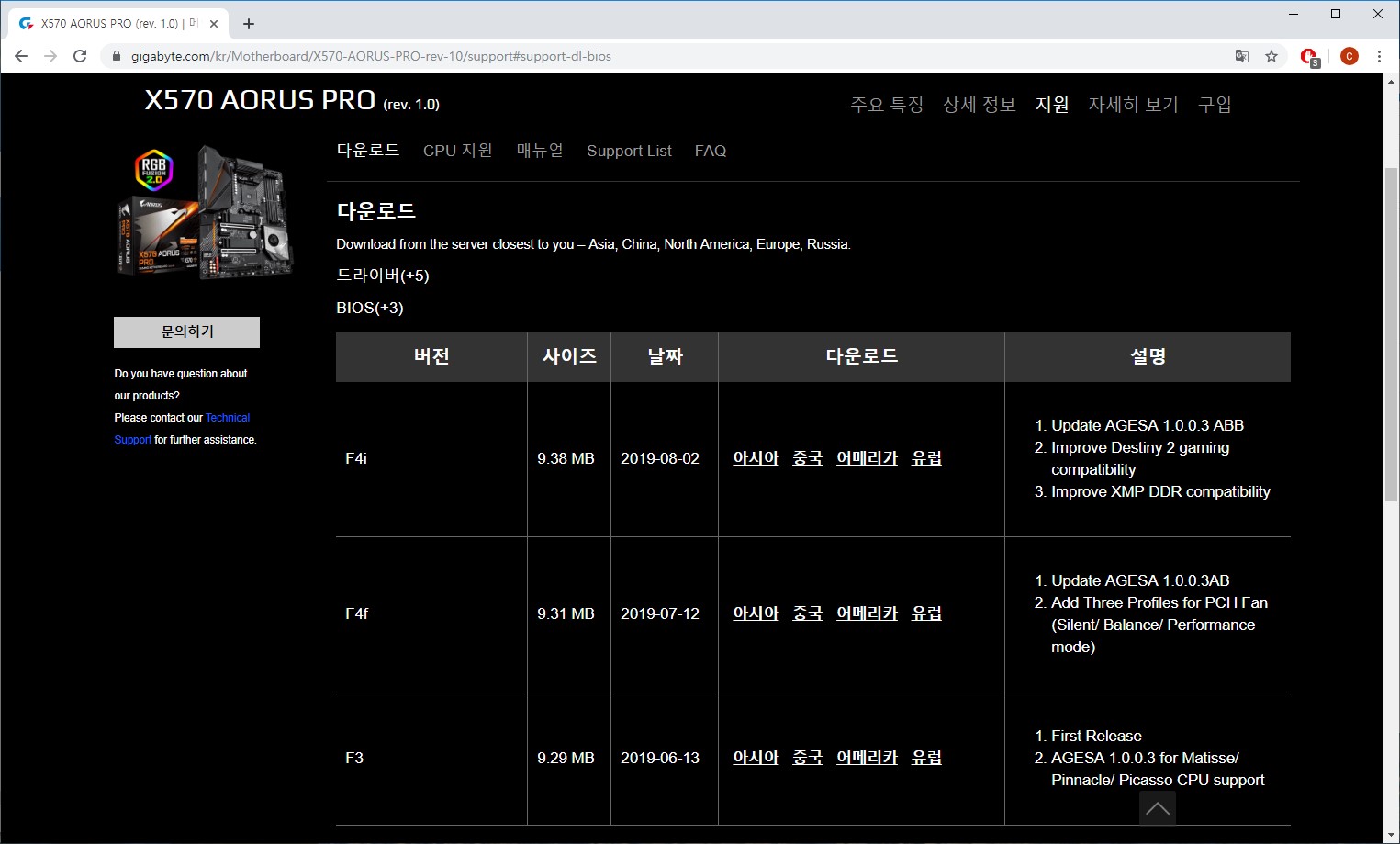Open the red extension icon with badge
The width and height of the screenshot is (1400, 844).
(1310, 57)
